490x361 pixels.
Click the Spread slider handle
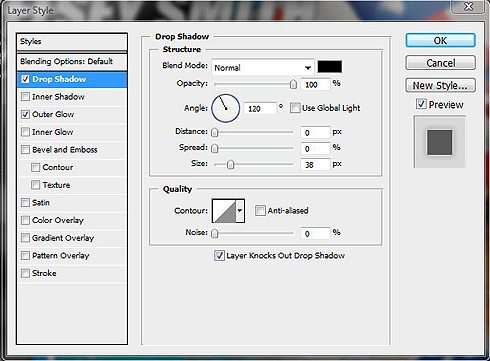tap(215, 148)
